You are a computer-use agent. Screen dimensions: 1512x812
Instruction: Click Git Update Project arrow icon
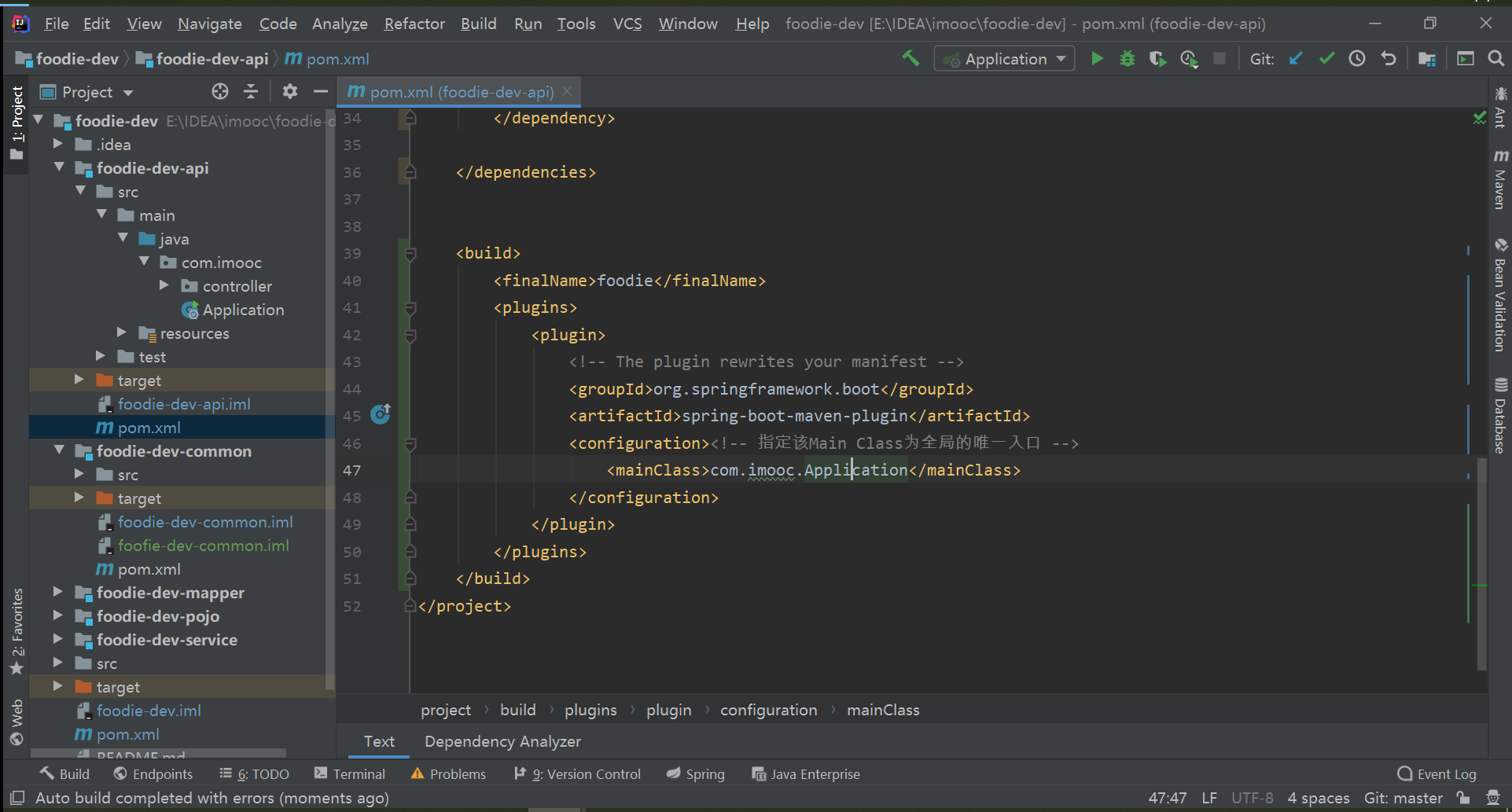click(x=1296, y=58)
